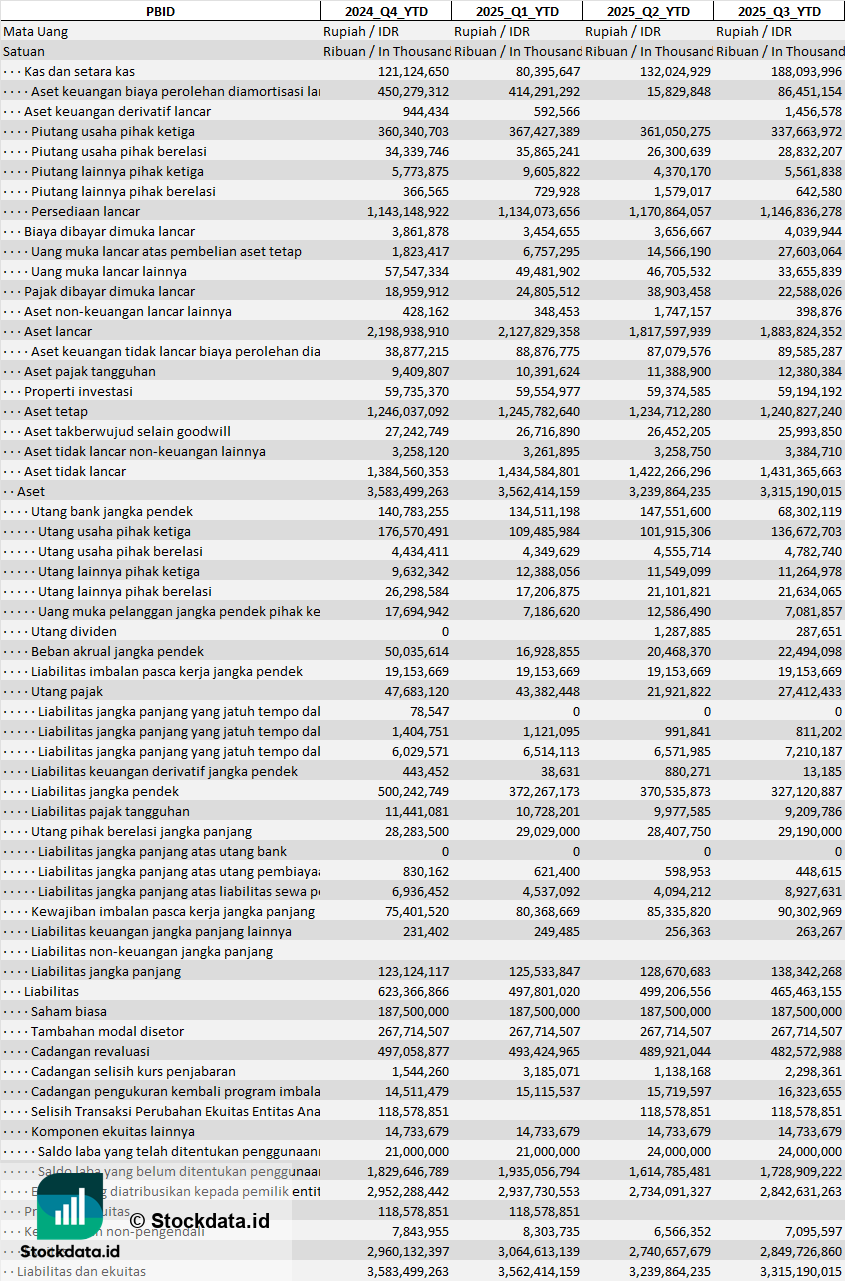Viewport: 845px width, 1281px height.
Task: Click value 121,124,650 for cash in 2024 Q4
Action: pos(413,71)
